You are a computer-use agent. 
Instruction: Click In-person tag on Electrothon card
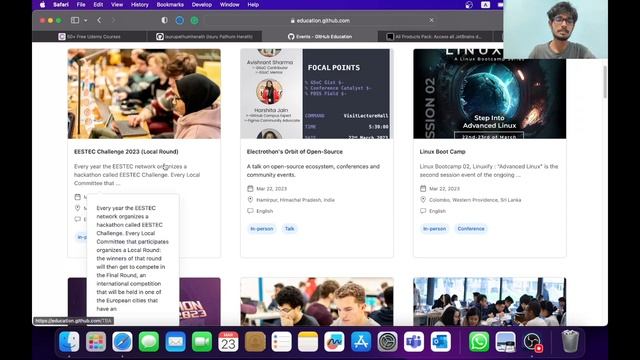[x=262, y=229]
